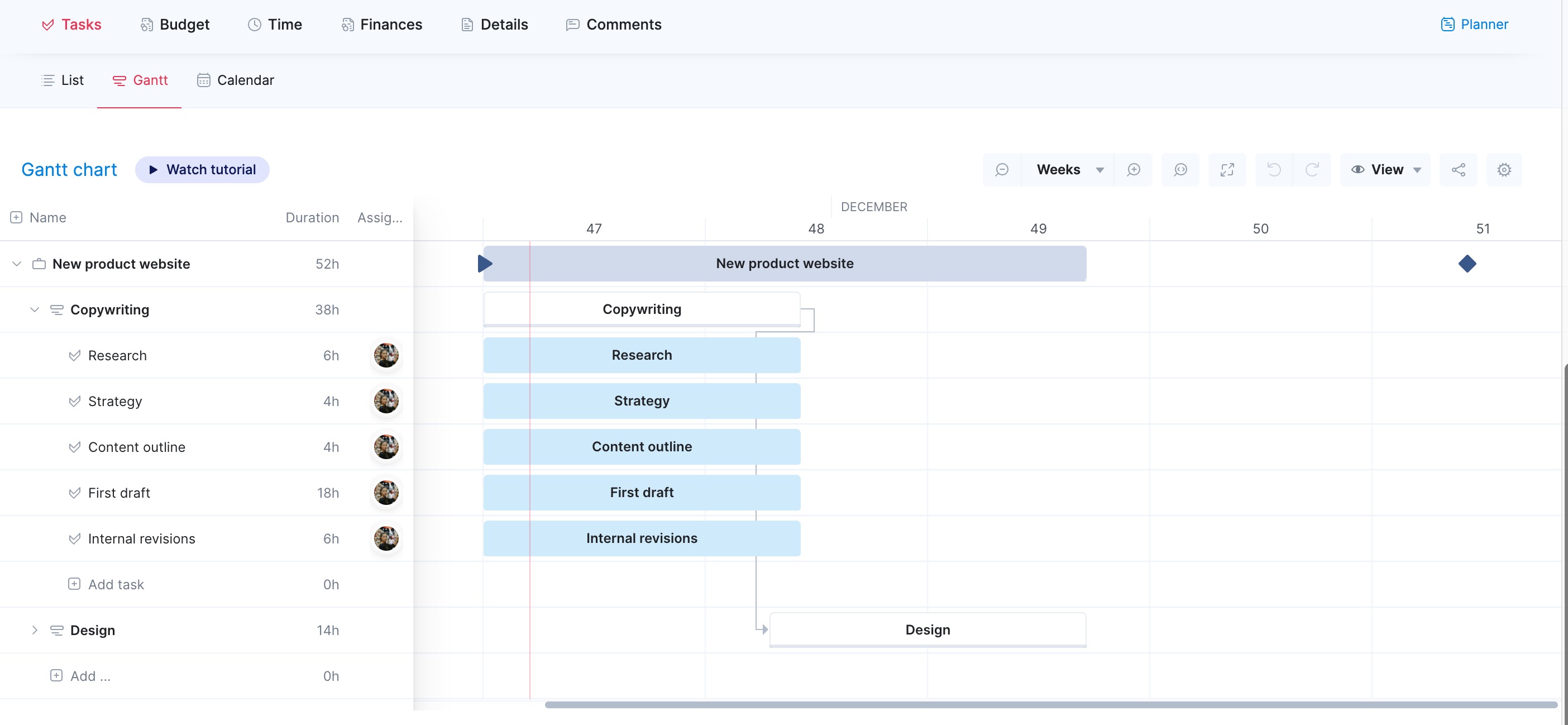Toggle the Strategy task checkmark
The height and width of the screenshot is (725, 1568).
[x=75, y=401]
